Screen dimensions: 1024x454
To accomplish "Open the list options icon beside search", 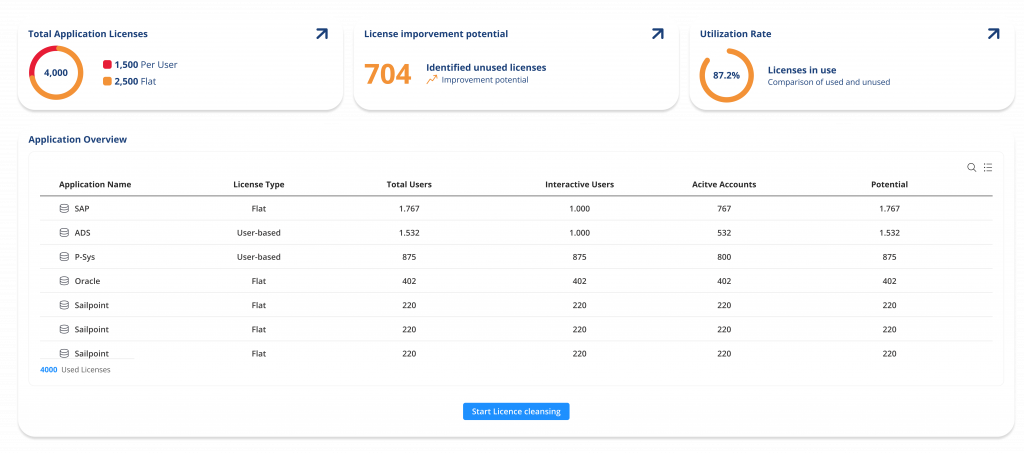I will (987, 167).
